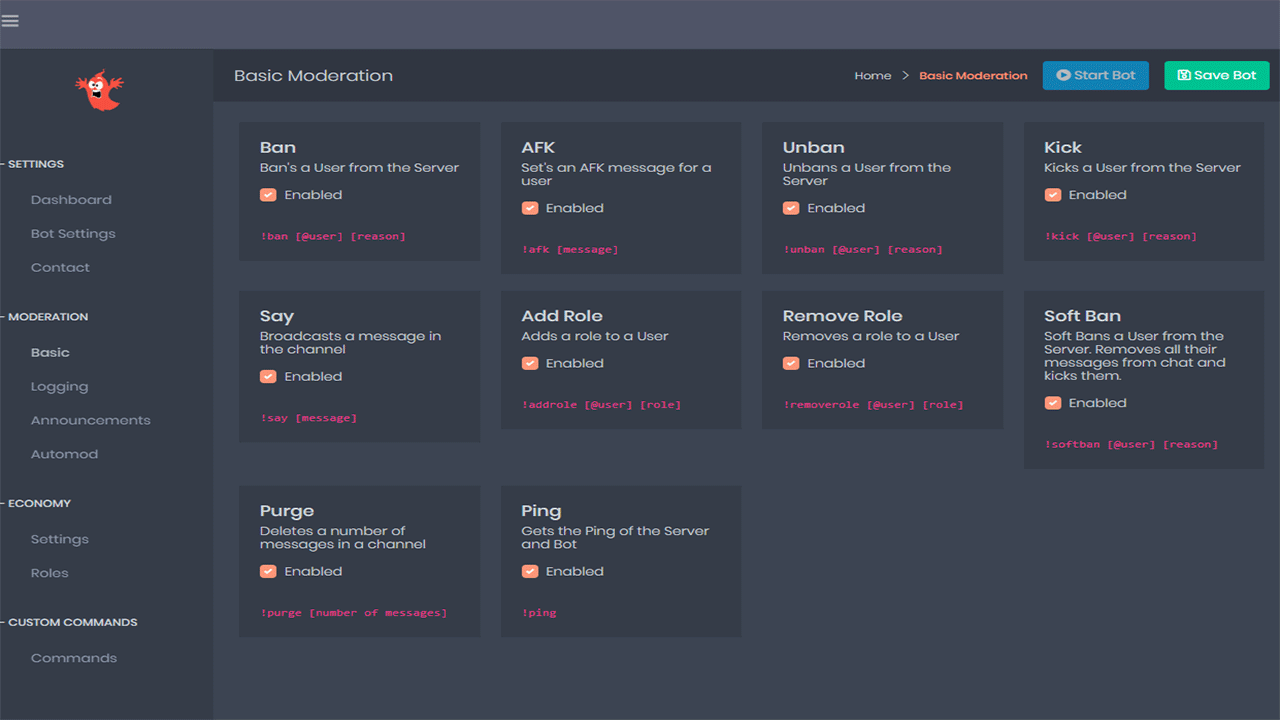The height and width of the screenshot is (720, 1280).
Task: Switch to the Automod page
Action: pos(64,453)
